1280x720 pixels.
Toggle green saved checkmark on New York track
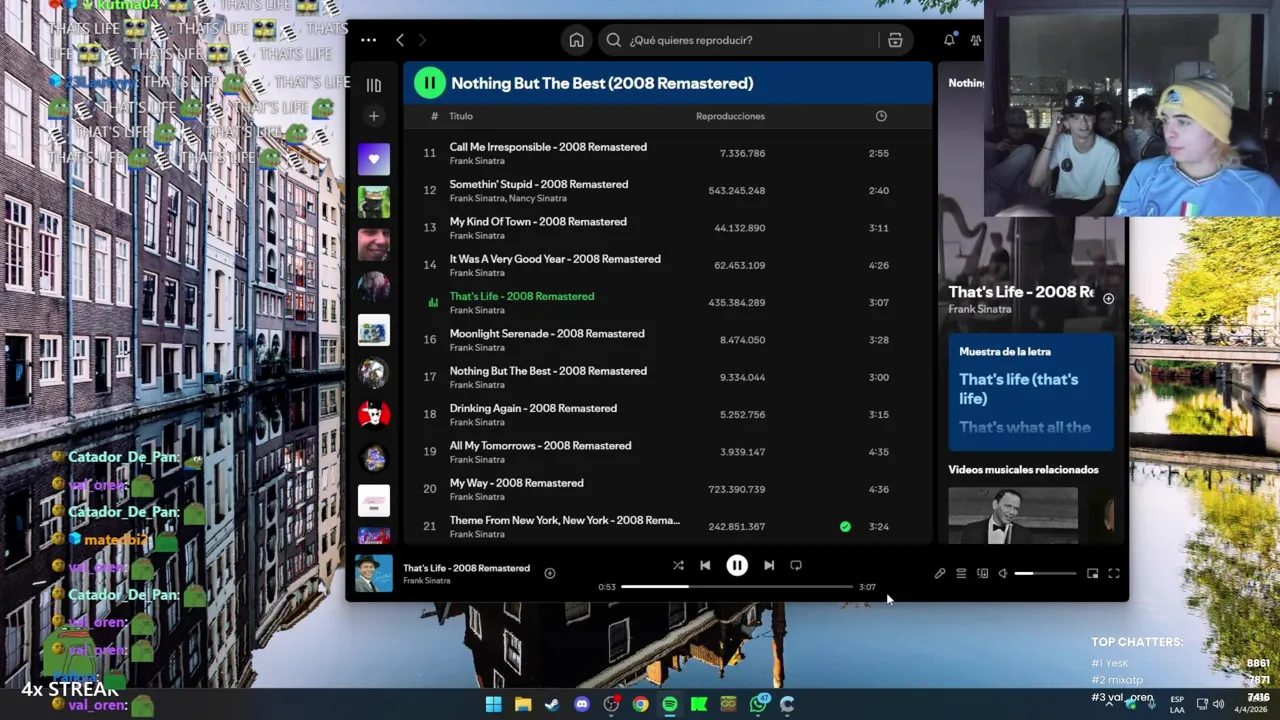coord(845,526)
